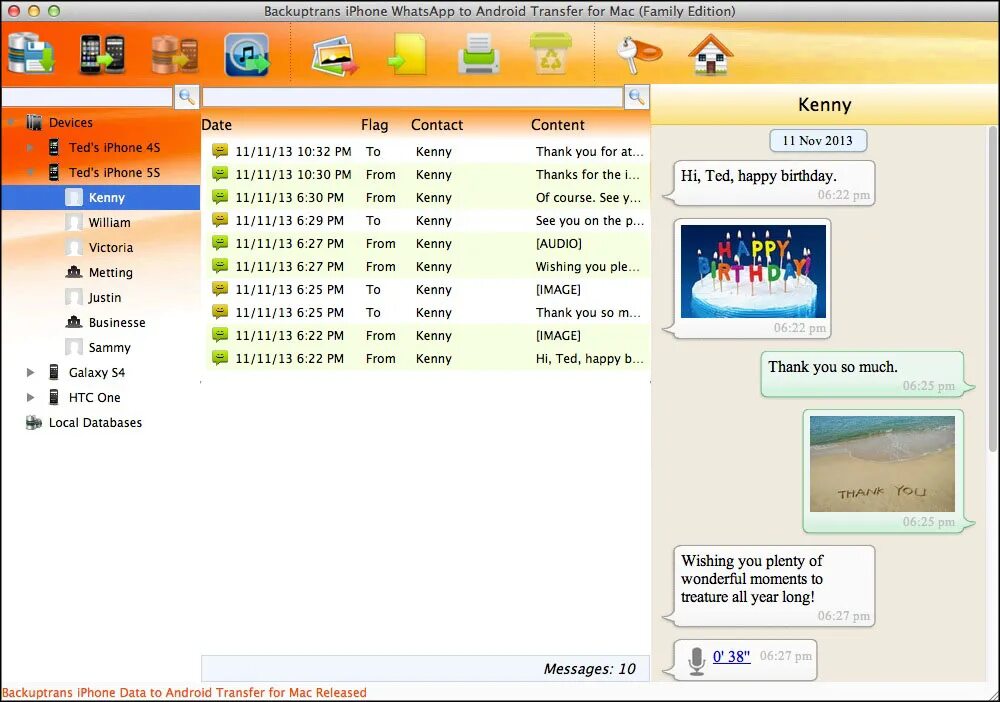The height and width of the screenshot is (702, 1000).
Task: Click the 11 Nov 2013 date label
Action: point(818,141)
